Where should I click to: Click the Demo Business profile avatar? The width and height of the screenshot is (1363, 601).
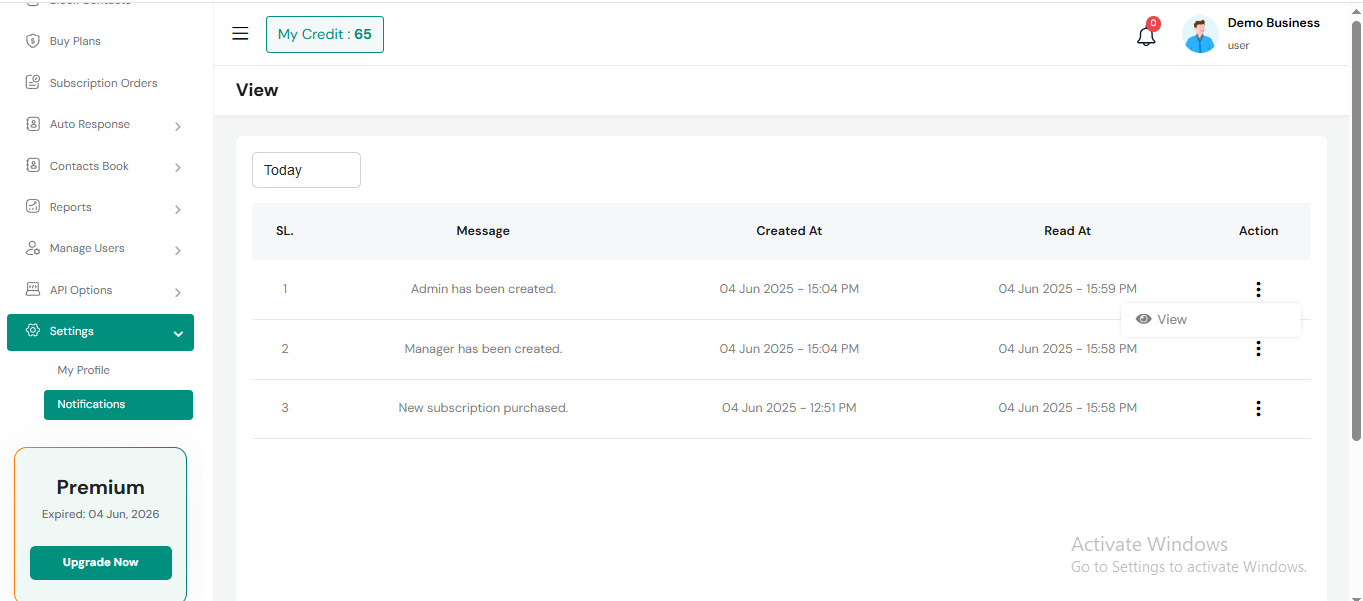[x=1199, y=35]
